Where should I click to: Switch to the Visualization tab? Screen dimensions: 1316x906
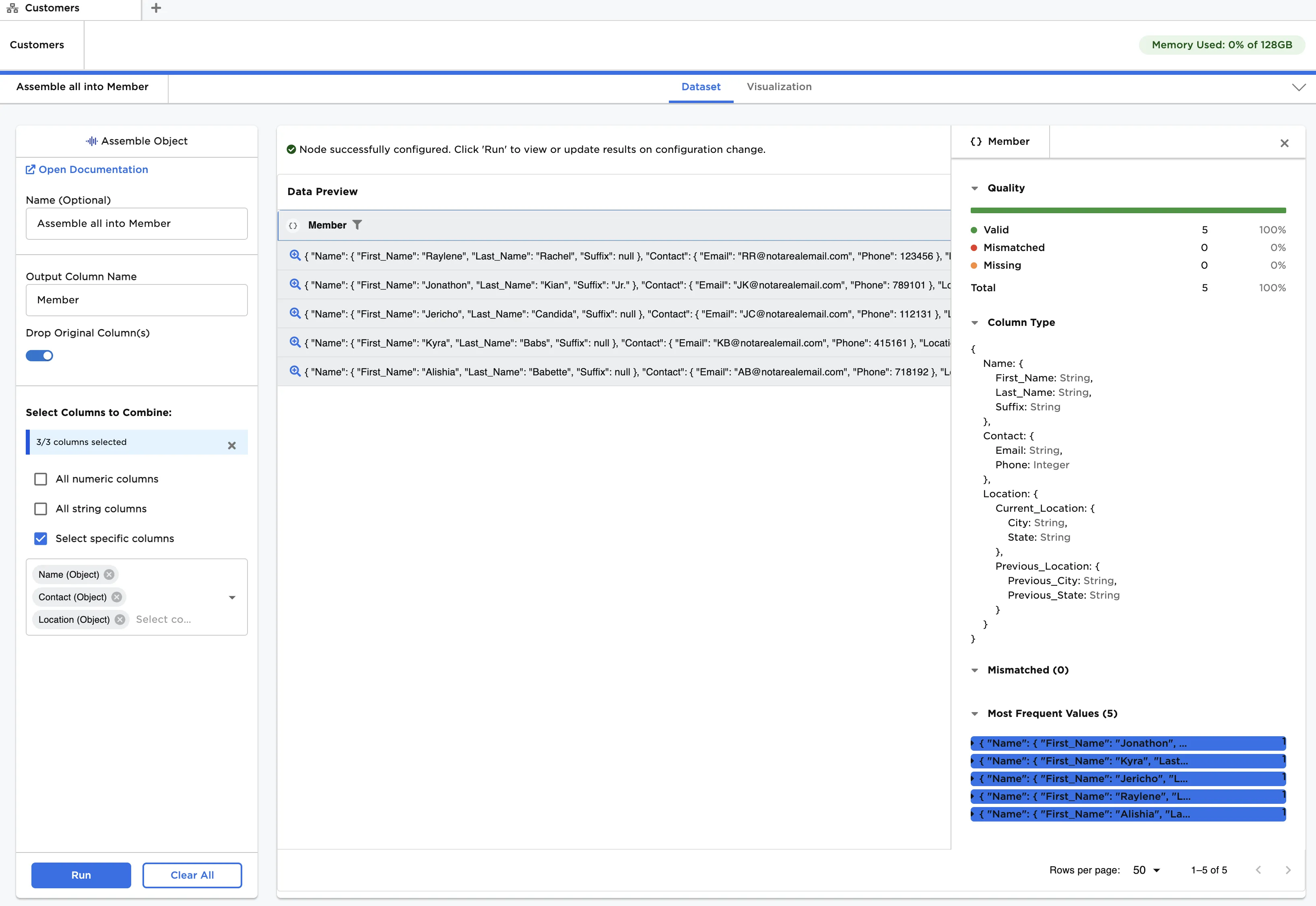click(x=779, y=87)
